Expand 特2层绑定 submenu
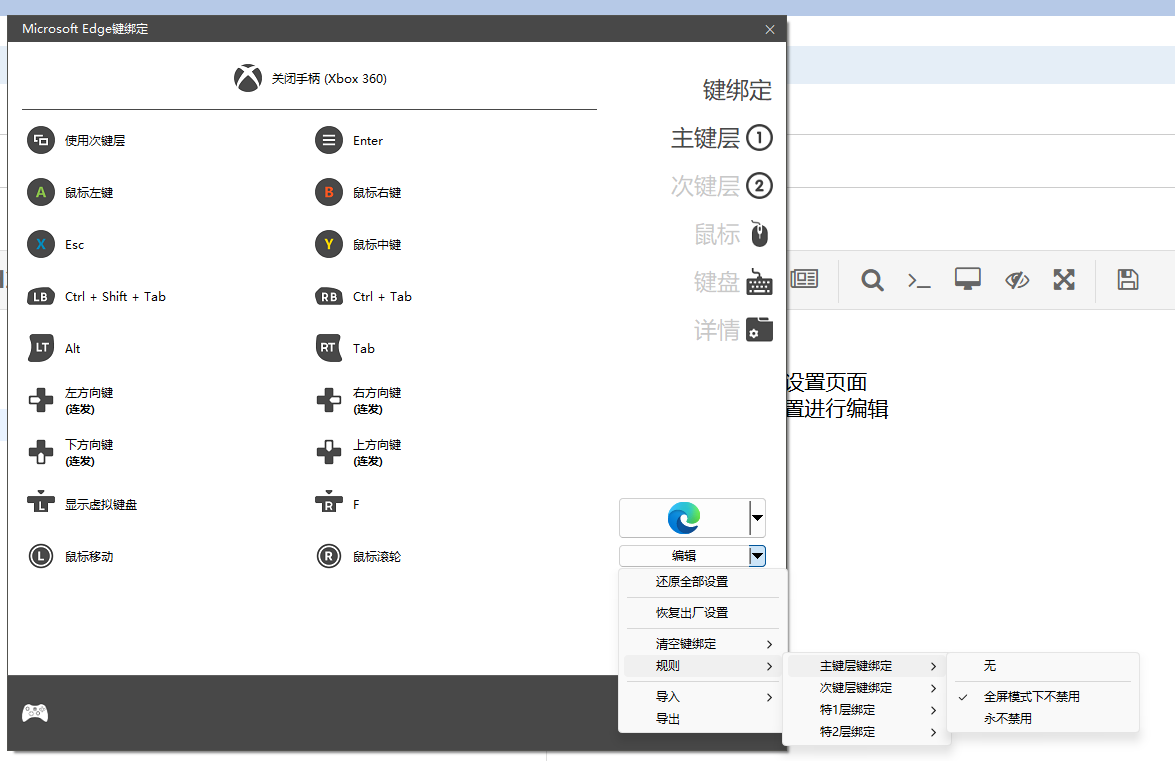The image size is (1175, 761). pos(866,732)
